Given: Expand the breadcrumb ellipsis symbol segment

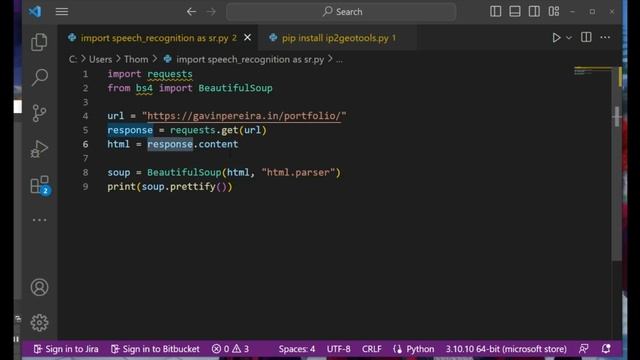Looking at the screenshot, I should (339, 60).
